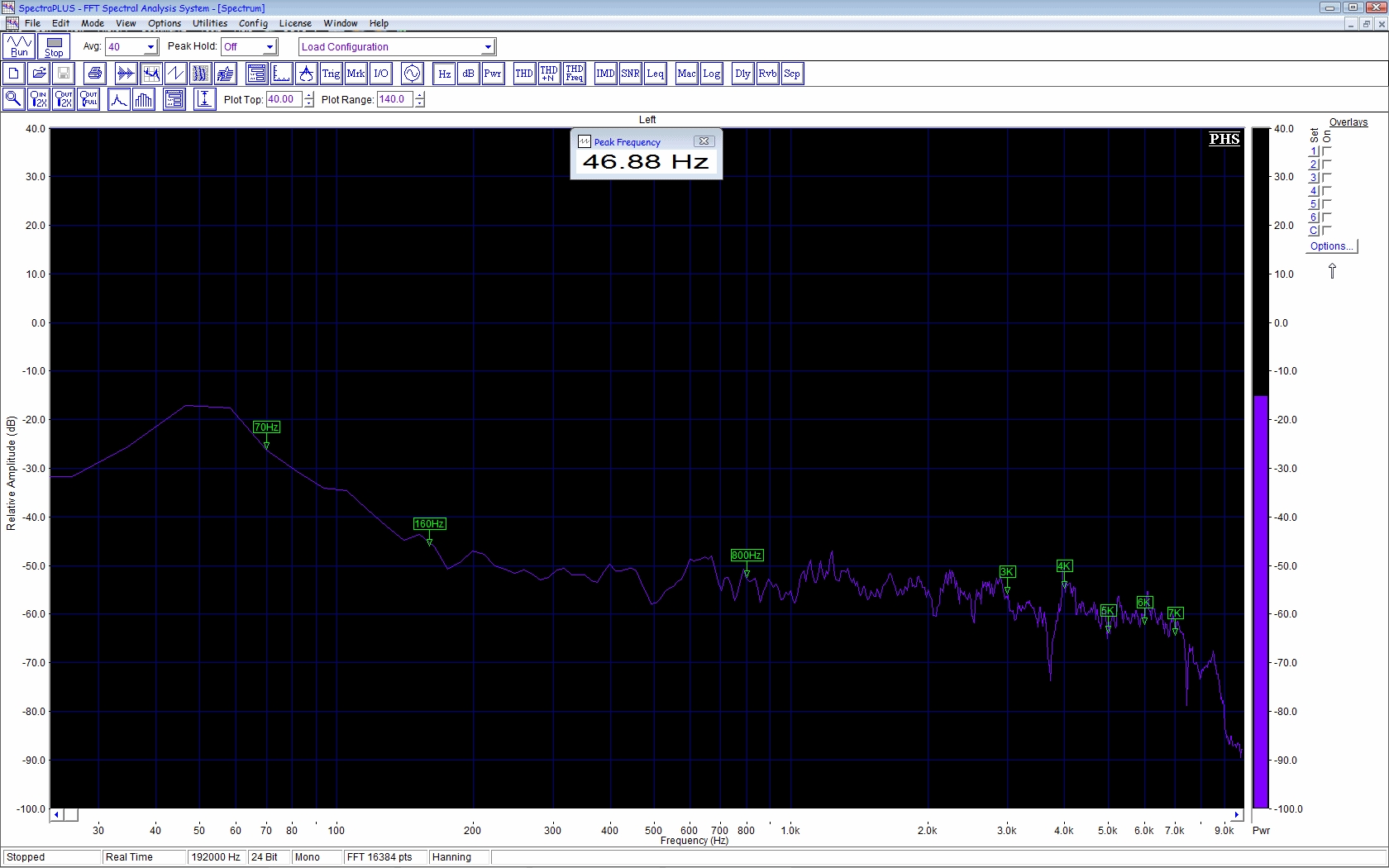Click the Plot Top value field
This screenshot has height=868, width=1389.
(284, 99)
